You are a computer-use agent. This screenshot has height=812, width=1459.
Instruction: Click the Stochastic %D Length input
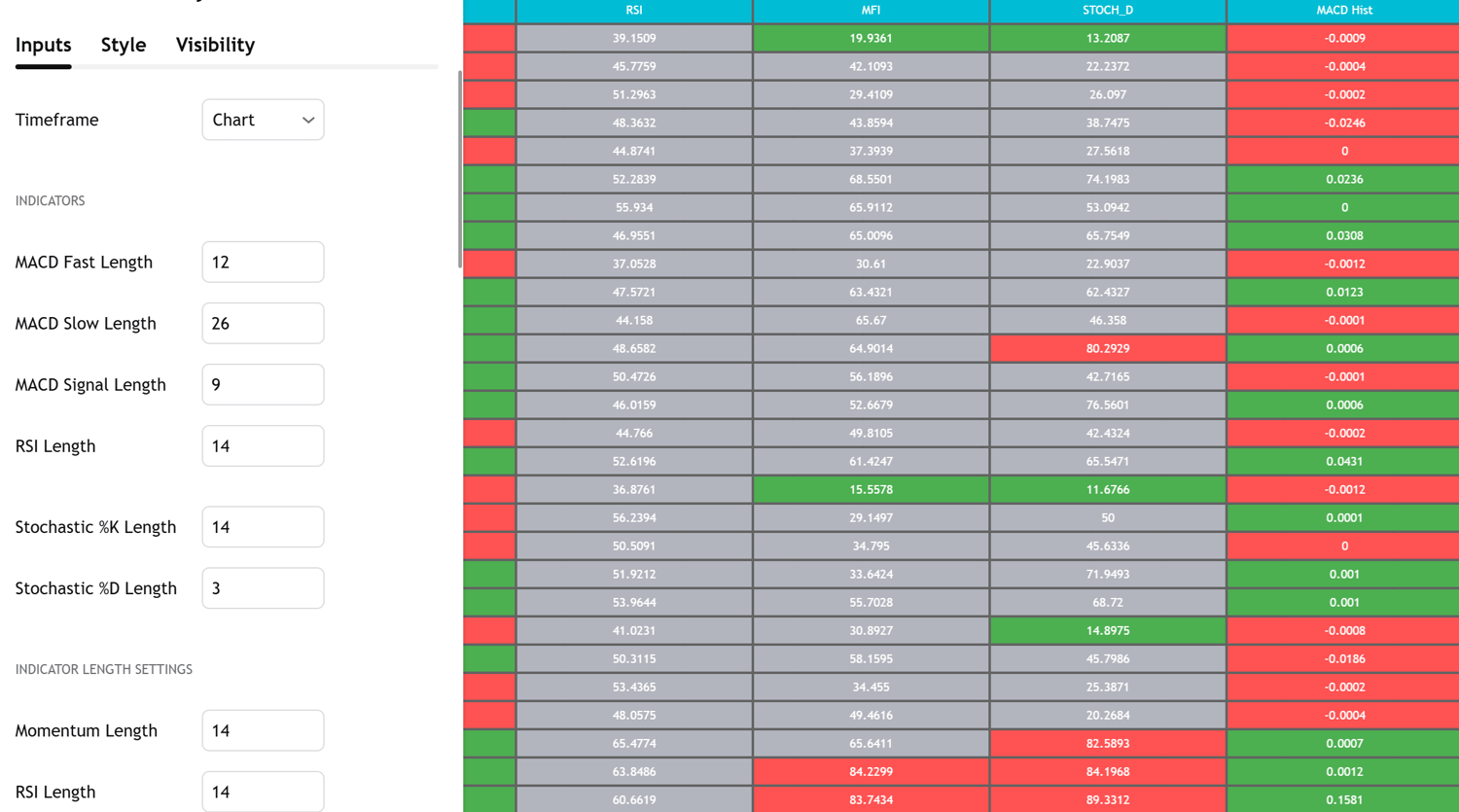(263, 587)
